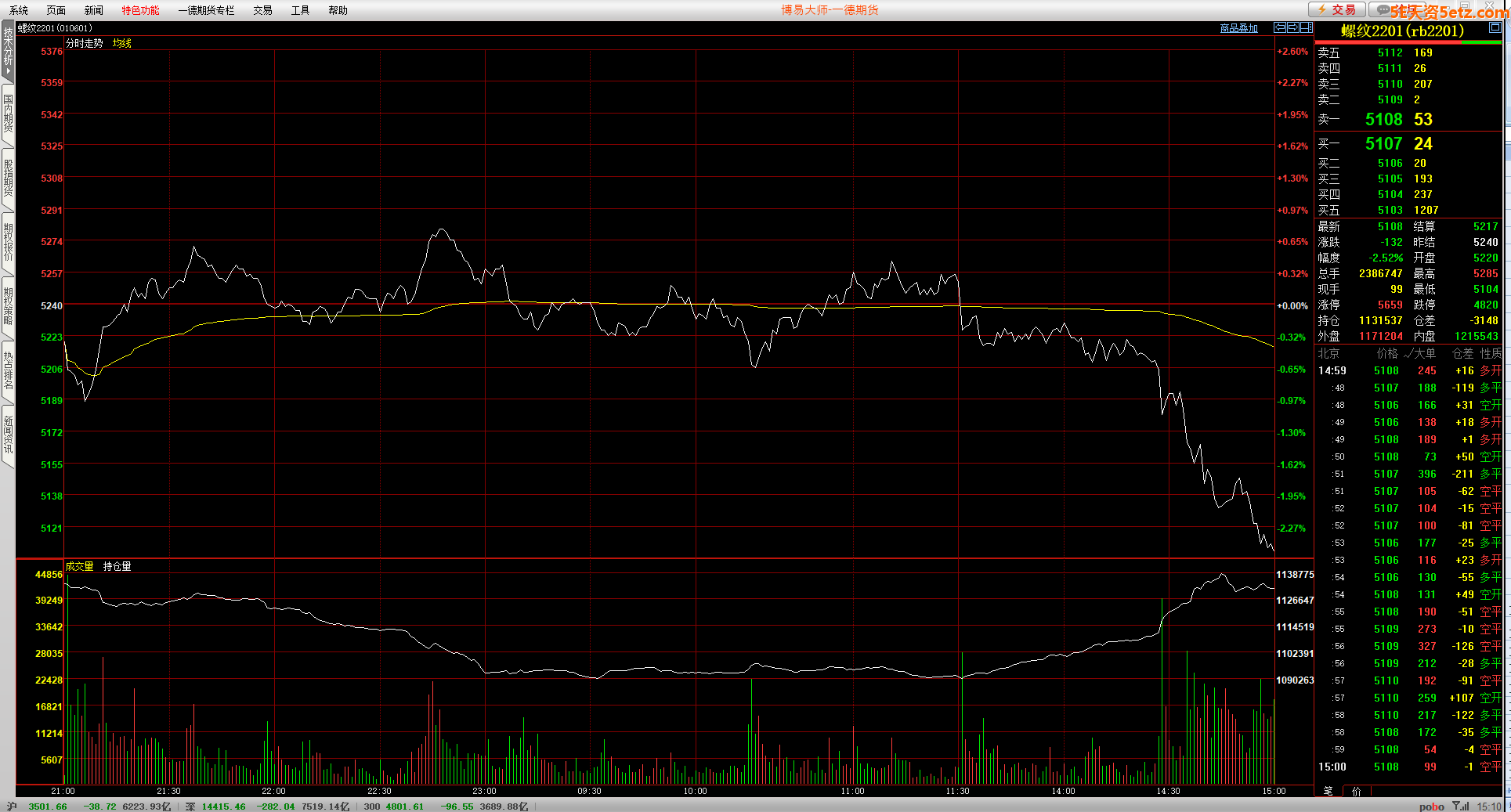The image size is (1511, 812).
Task: Click the 外盘 value 1171204
Action: [1381, 336]
